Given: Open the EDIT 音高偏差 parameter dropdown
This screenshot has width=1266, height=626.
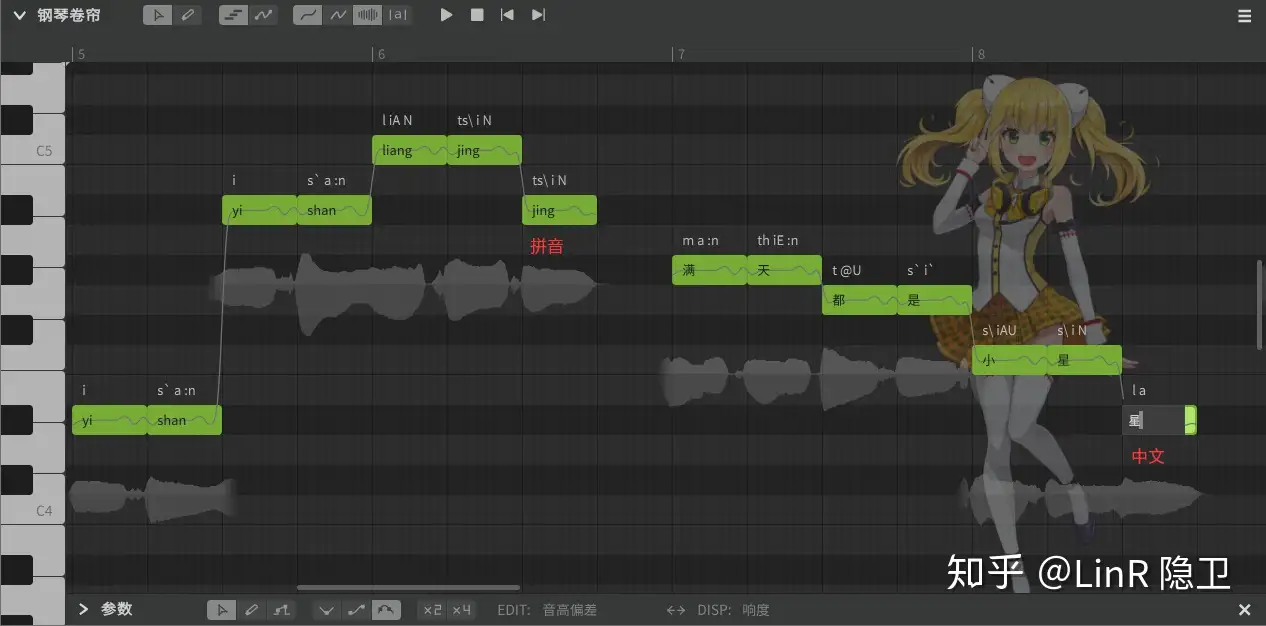Looking at the screenshot, I should click(570, 609).
